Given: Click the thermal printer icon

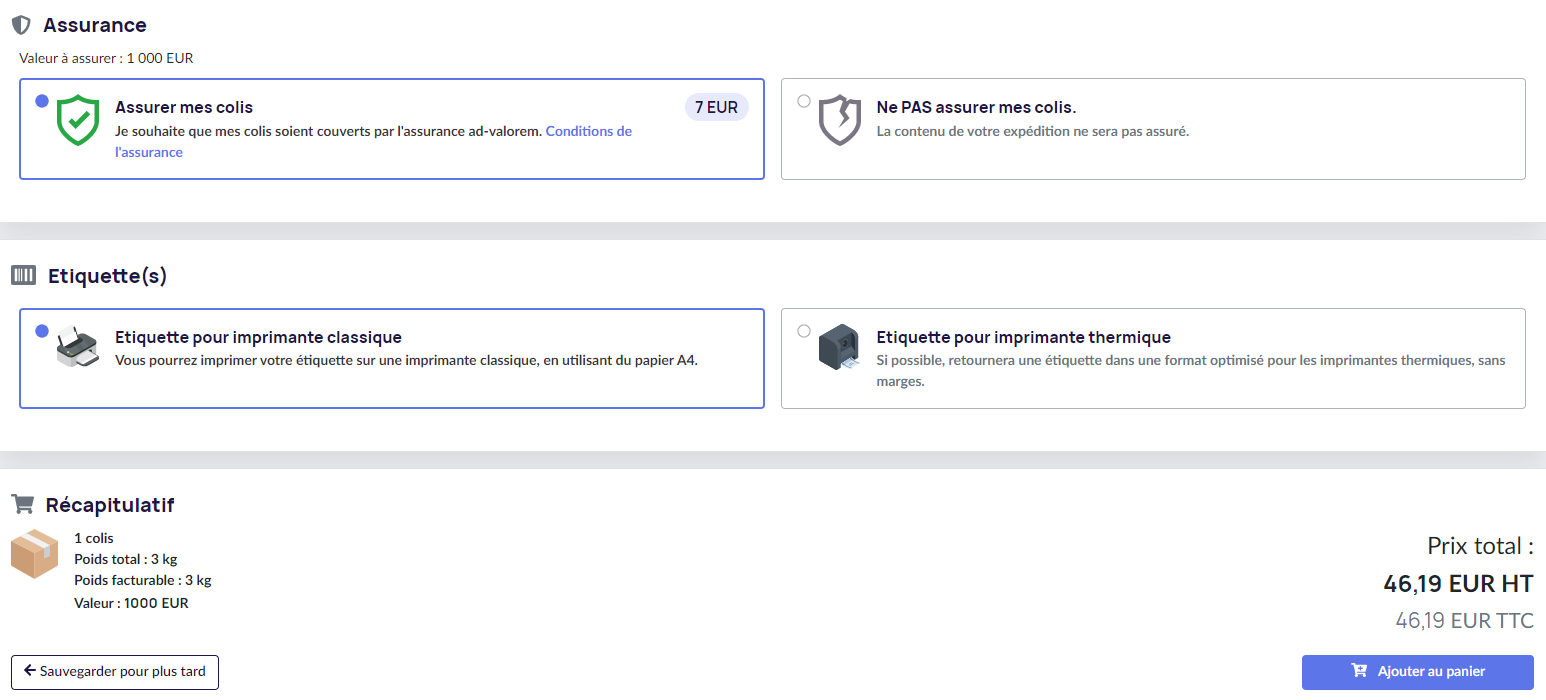Looking at the screenshot, I should (839, 348).
